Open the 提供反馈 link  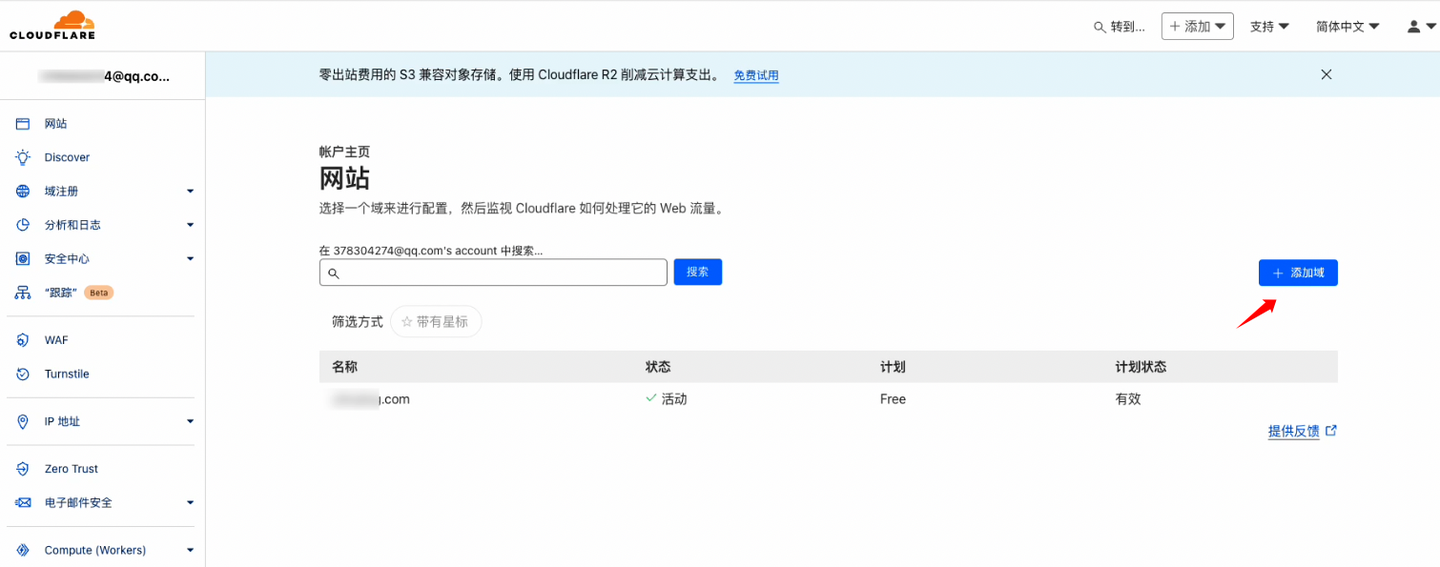click(x=1293, y=431)
